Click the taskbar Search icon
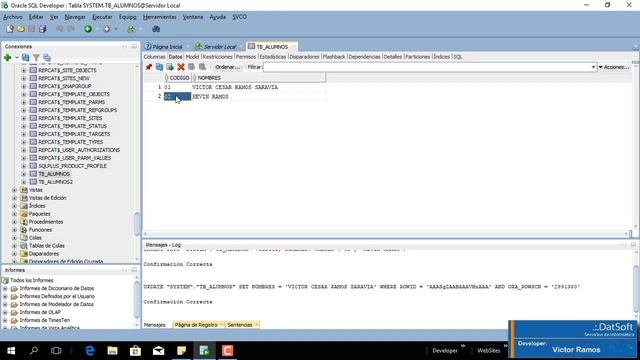Screen dimensions: 640x360 click(34, 351)
